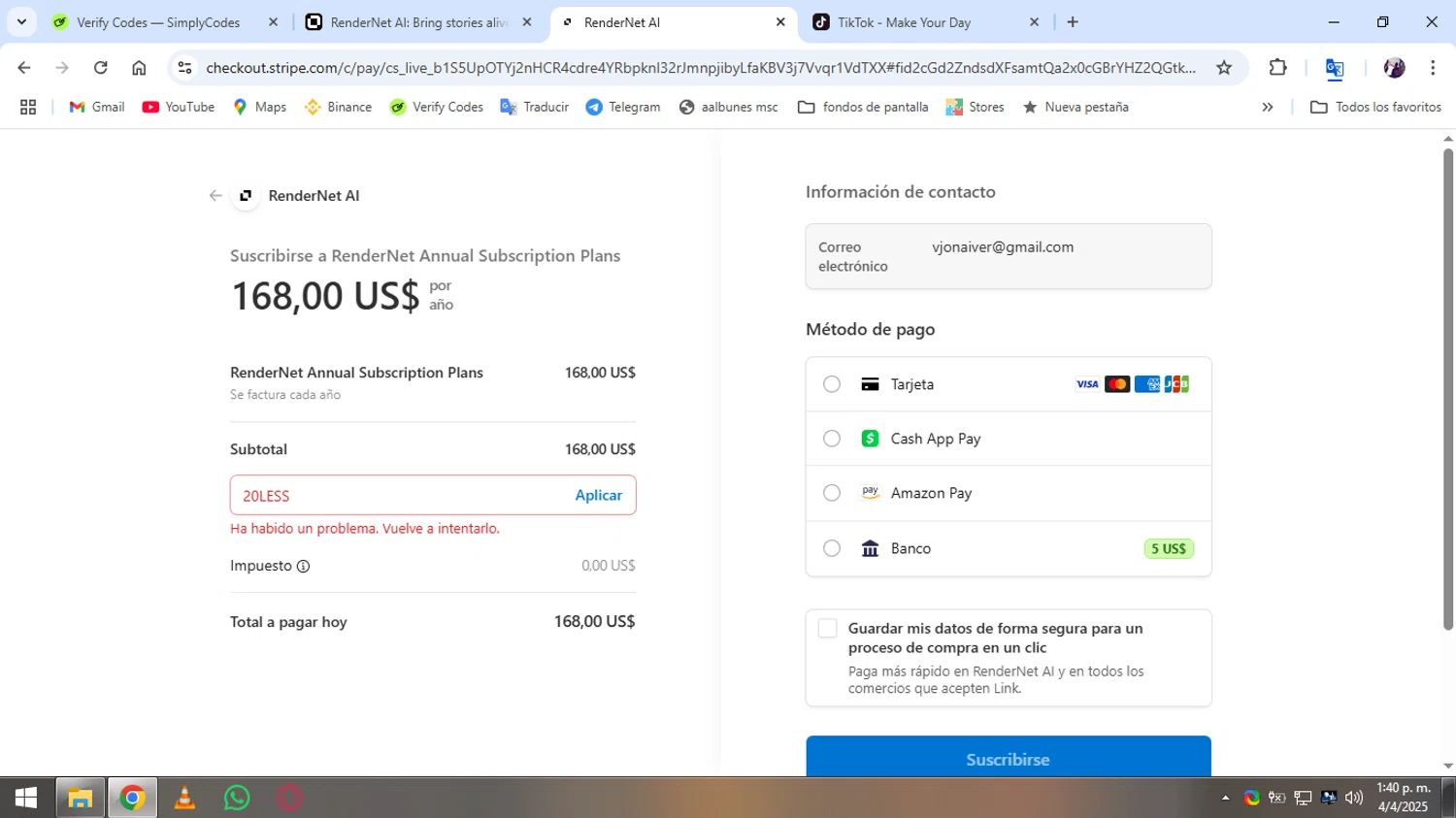
Task: Select the Banco radio button
Action: [832, 548]
